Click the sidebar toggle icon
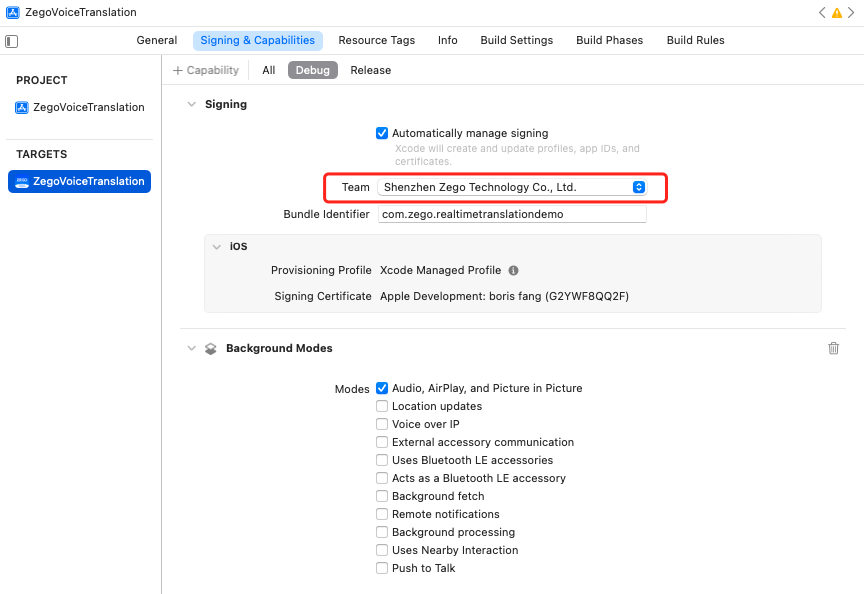 click(x=12, y=41)
